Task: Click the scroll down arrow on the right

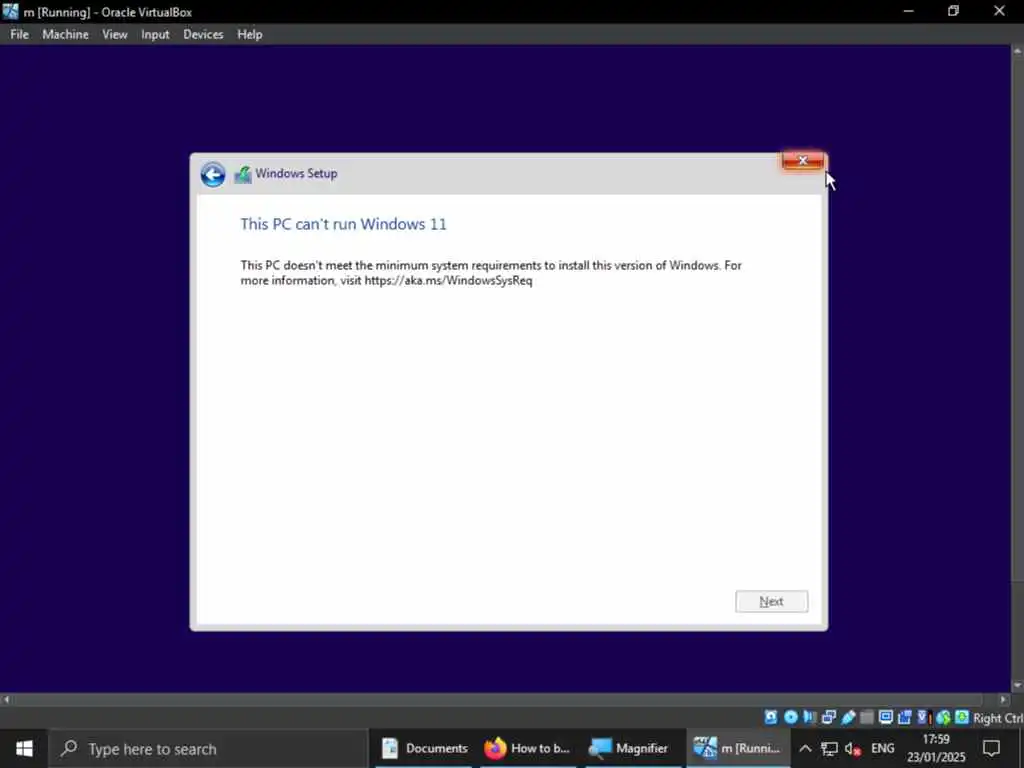Action: coord(1017,686)
